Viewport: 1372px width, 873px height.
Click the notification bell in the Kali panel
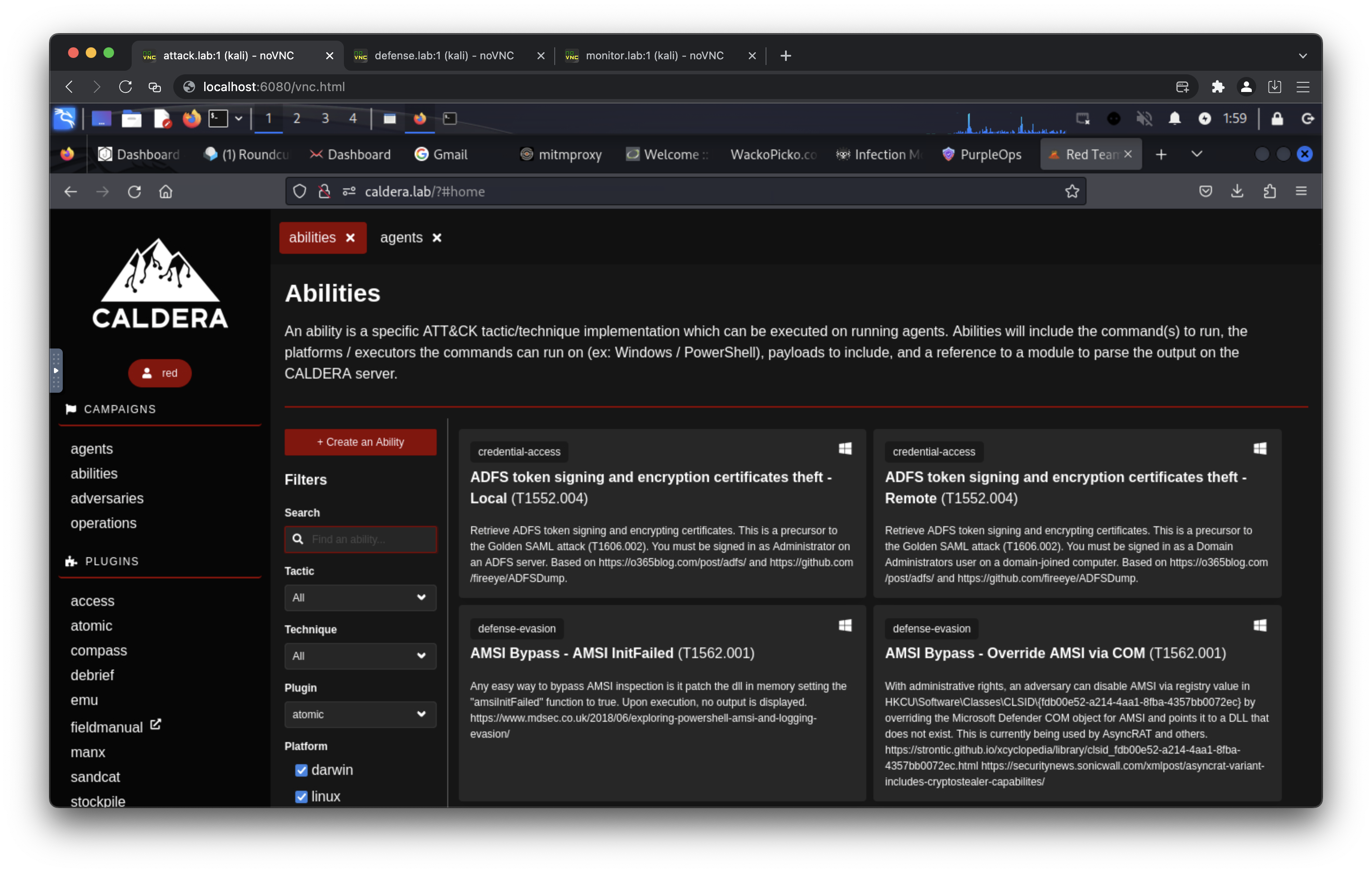click(1174, 119)
